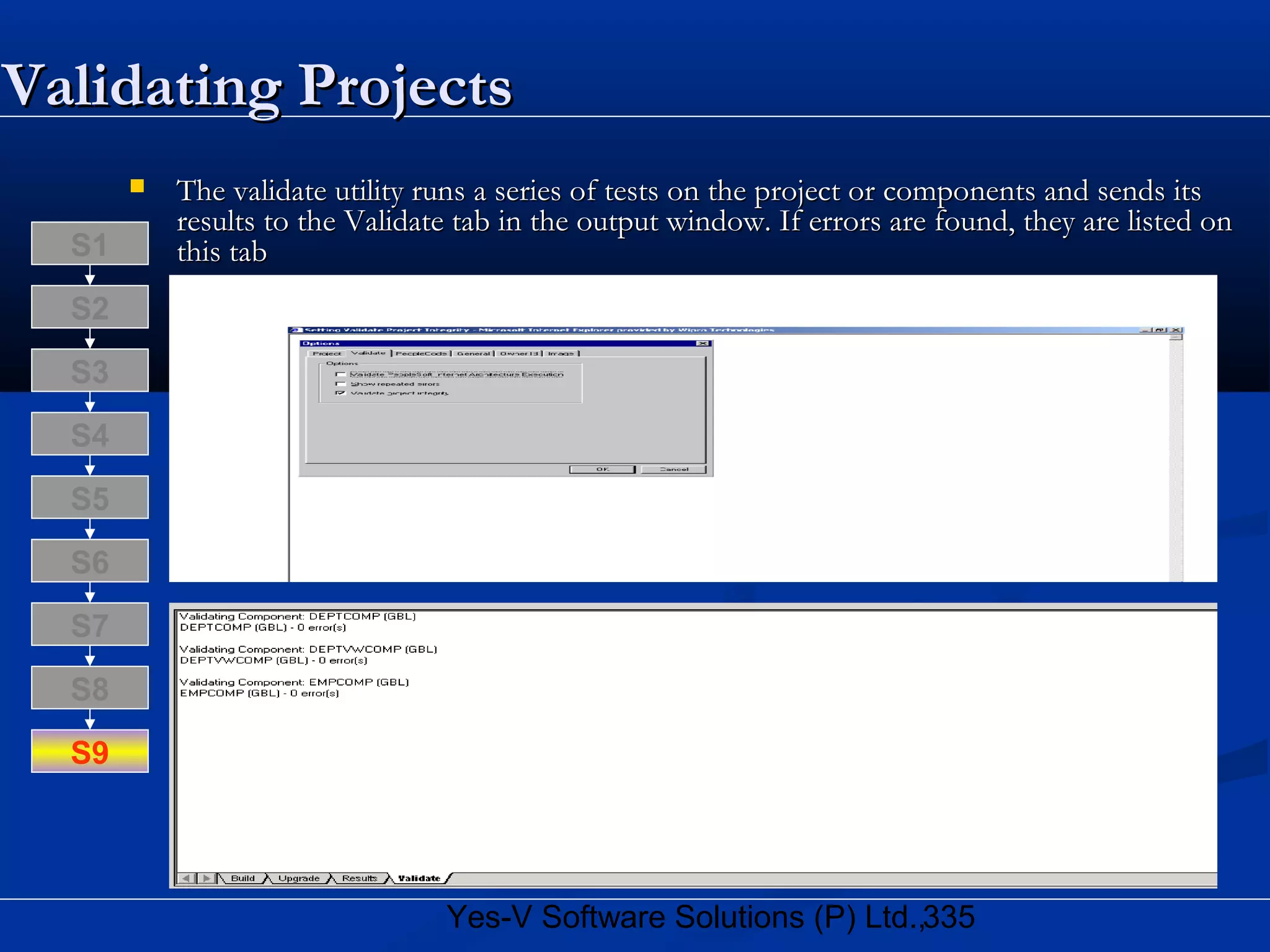Tick the Show repeated errors checkbox
The height and width of the screenshot is (952, 1270).
coord(340,384)
